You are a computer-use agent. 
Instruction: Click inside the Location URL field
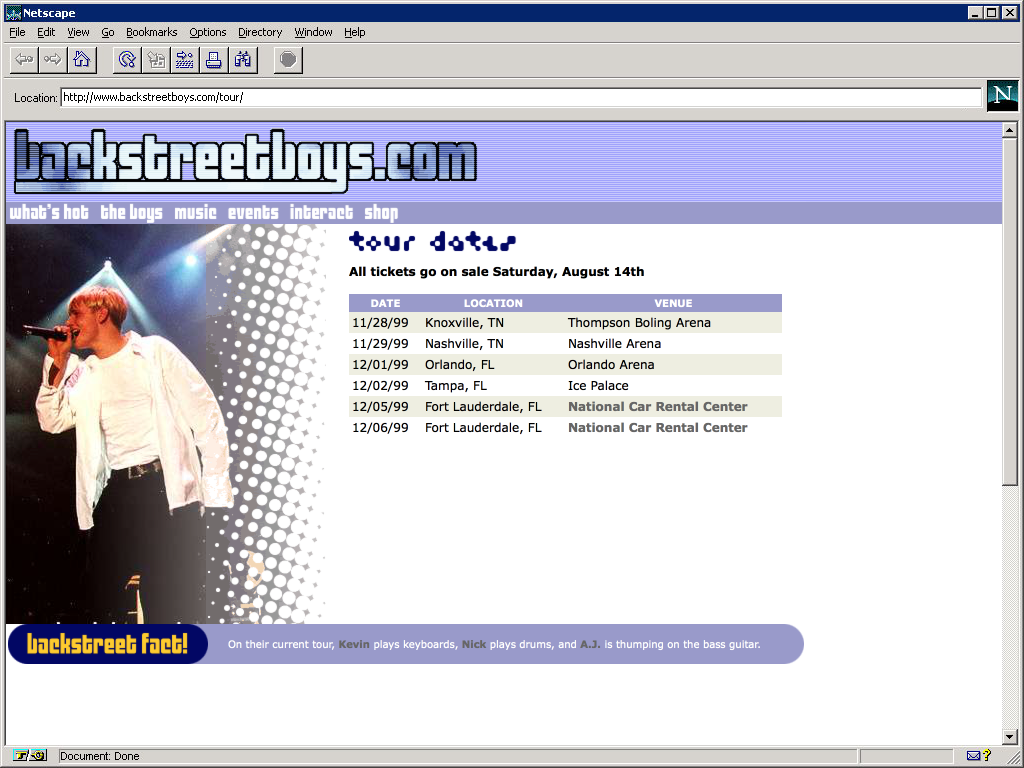point(400,97)
